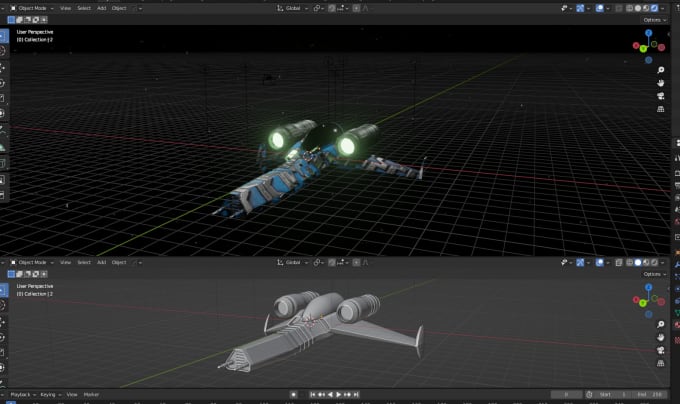
Task: Toggle gizmo display in bottom viewport header
Action: (580, 262)
